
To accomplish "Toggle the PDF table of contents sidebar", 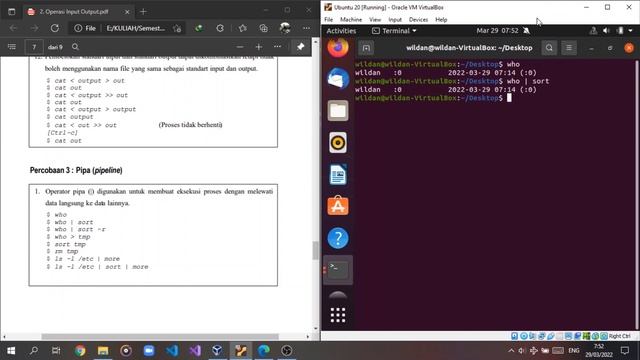I will pos(12,47).
